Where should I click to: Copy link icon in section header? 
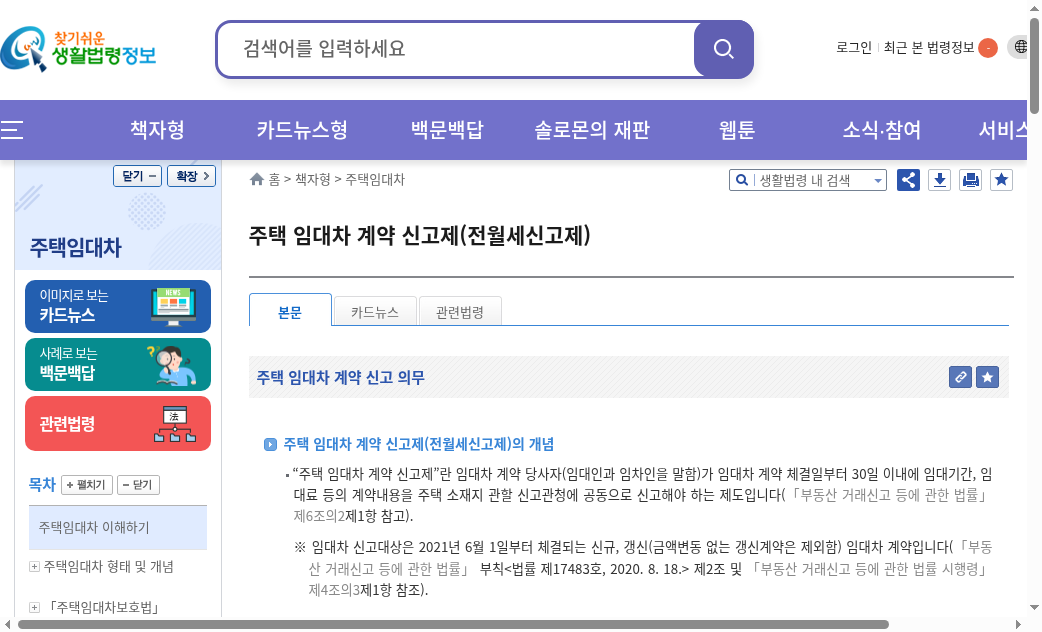click(x=960, y=377)
